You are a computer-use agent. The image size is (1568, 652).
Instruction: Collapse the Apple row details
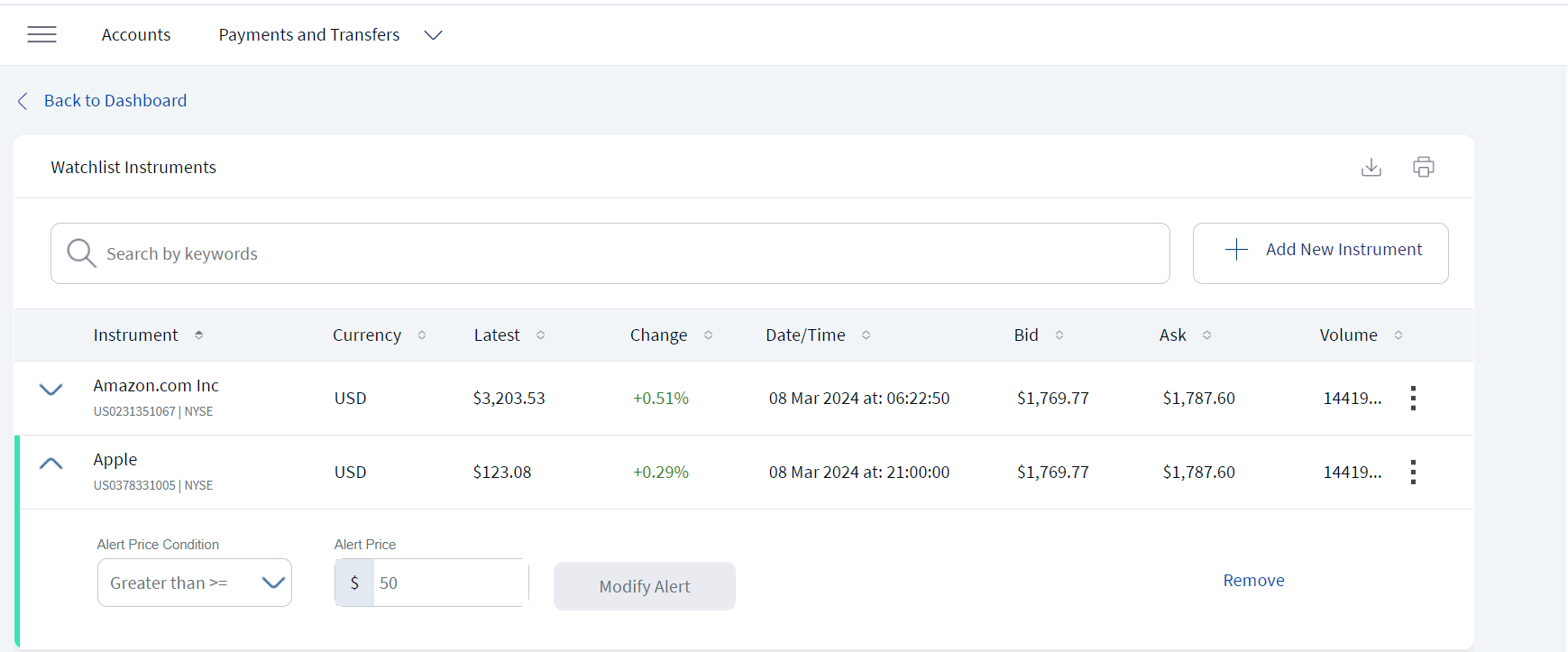point(51,464)
